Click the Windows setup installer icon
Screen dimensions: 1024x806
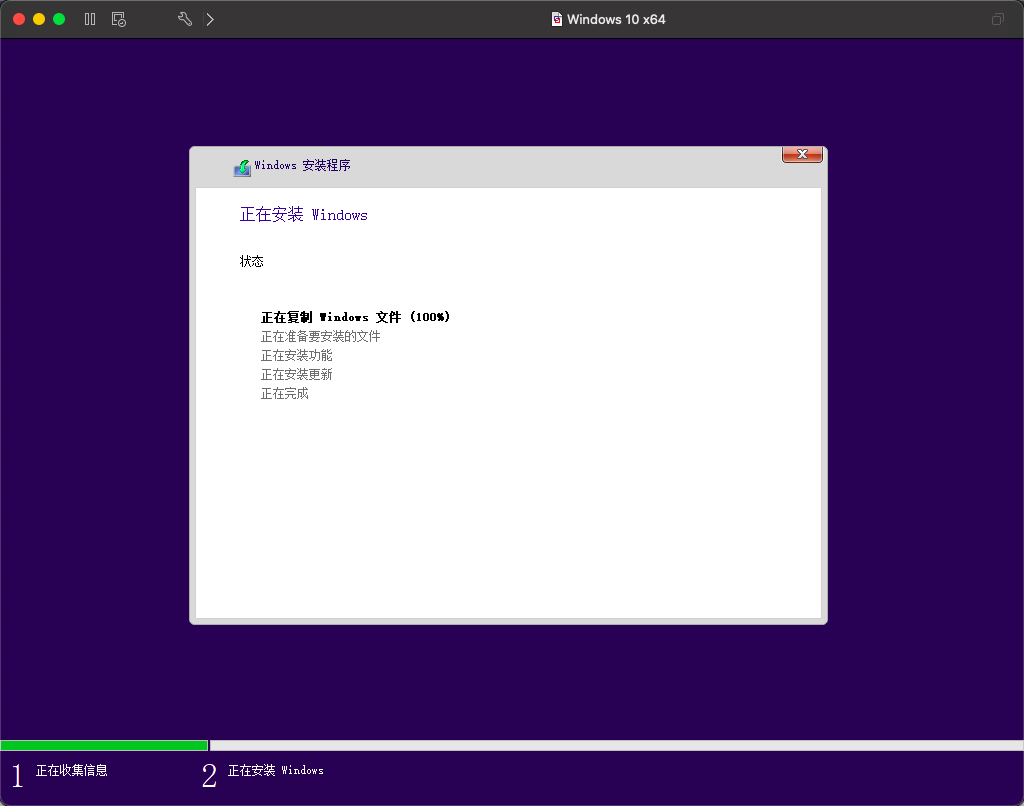click(x=242, y=168)
